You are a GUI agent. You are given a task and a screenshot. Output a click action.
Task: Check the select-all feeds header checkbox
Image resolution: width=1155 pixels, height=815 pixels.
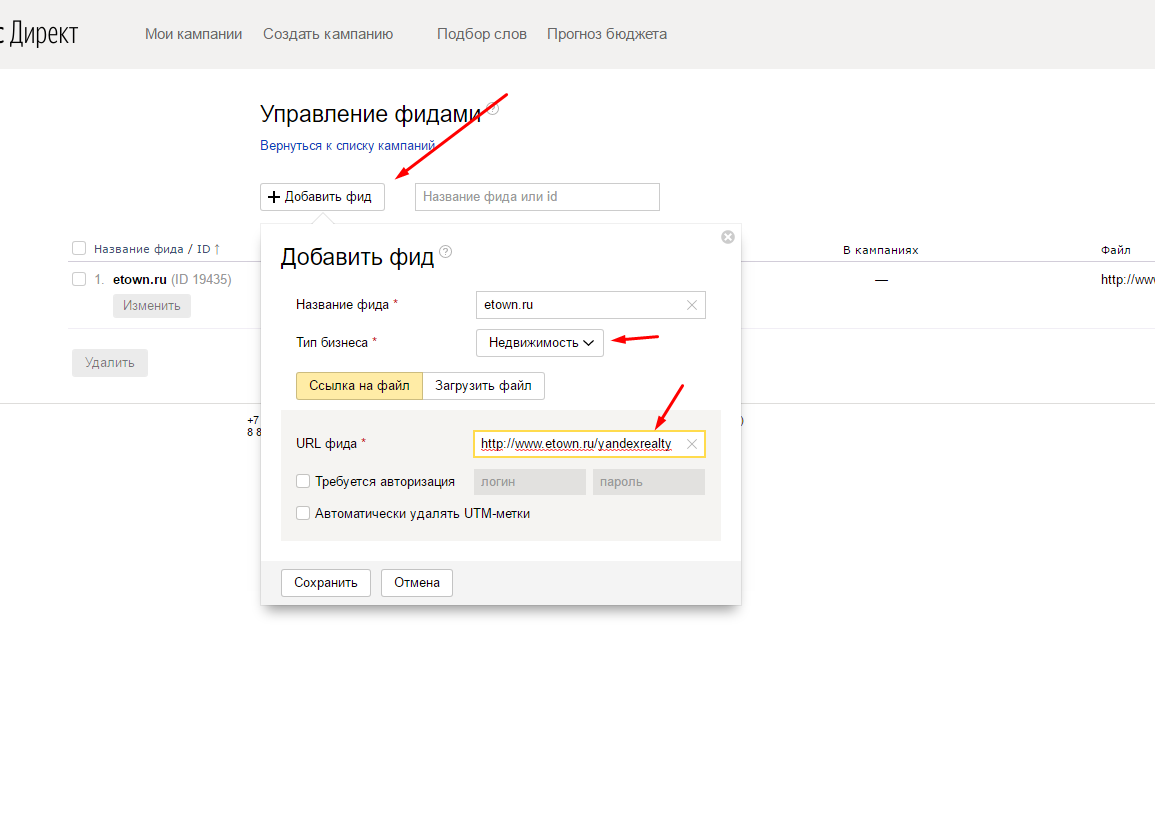tap(79, 249)
